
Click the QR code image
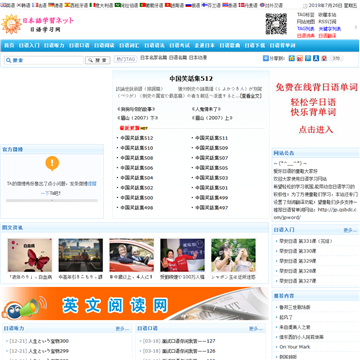(276, 24)
